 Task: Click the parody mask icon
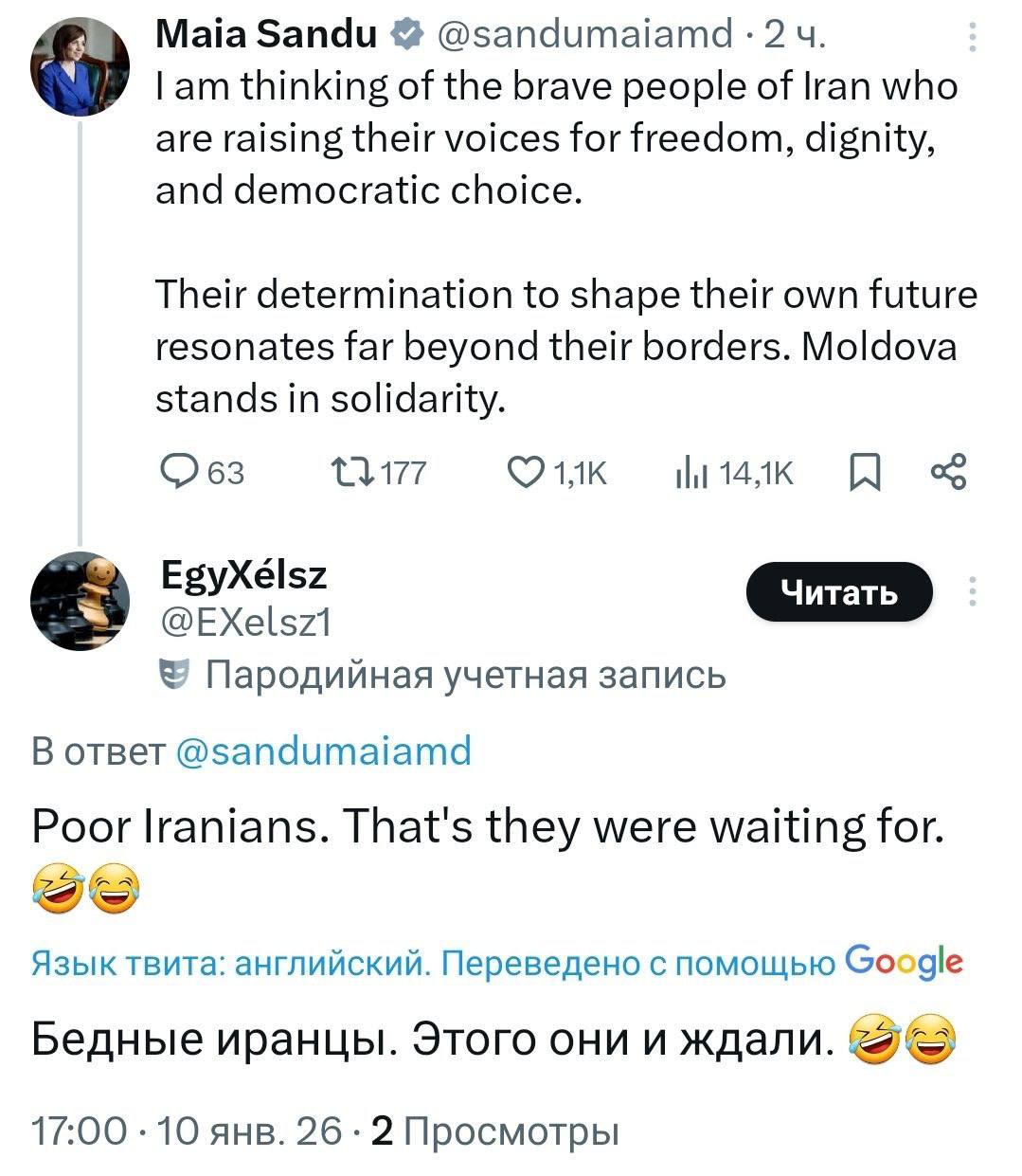click(x=170, y=676)
